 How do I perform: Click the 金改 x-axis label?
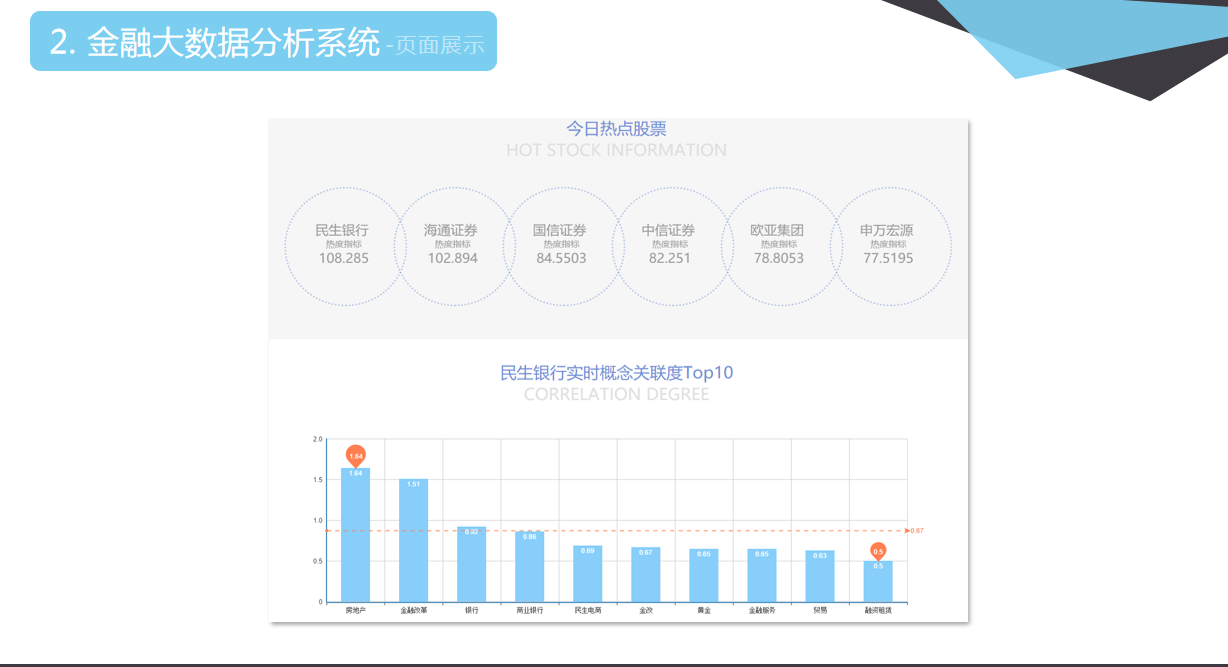click(x=646, y=610)
